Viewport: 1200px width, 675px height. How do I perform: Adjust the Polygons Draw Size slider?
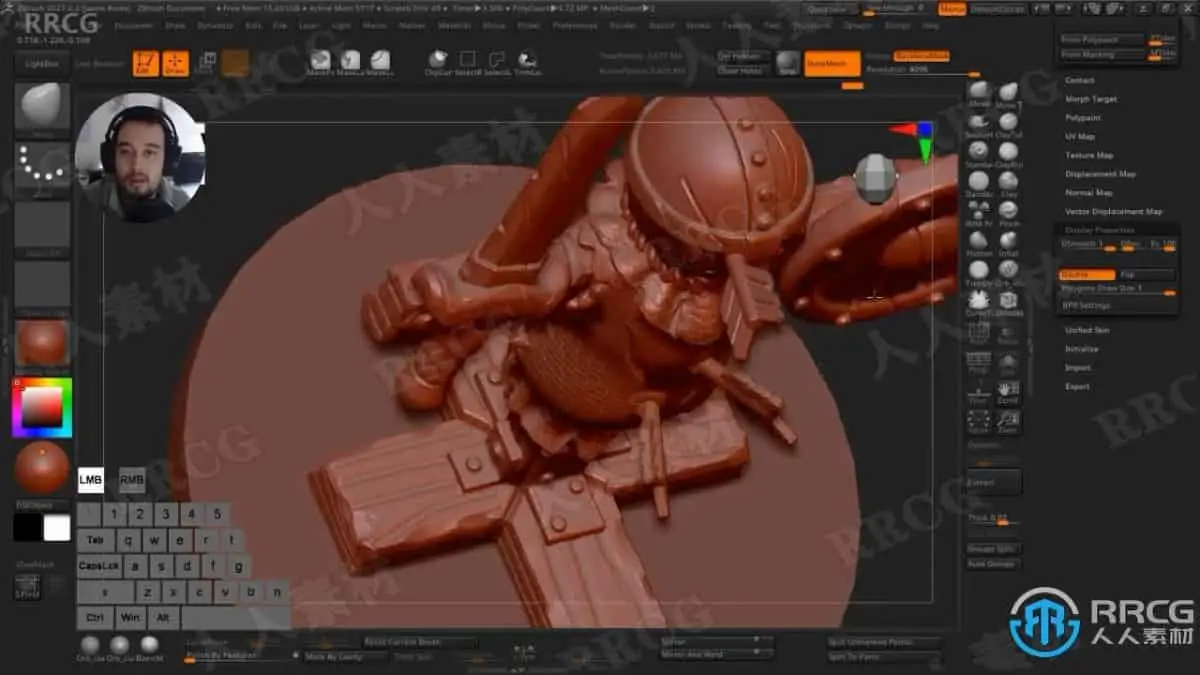click(1116, 289)
